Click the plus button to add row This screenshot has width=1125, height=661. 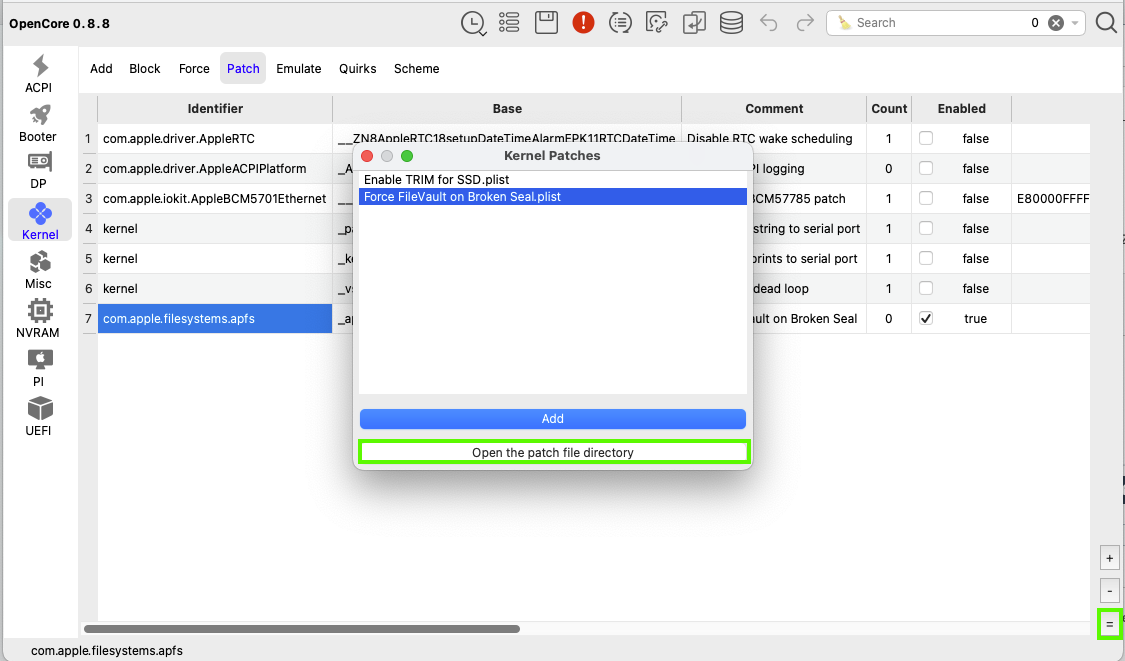pyautogui.click(x=1109, y=558)
